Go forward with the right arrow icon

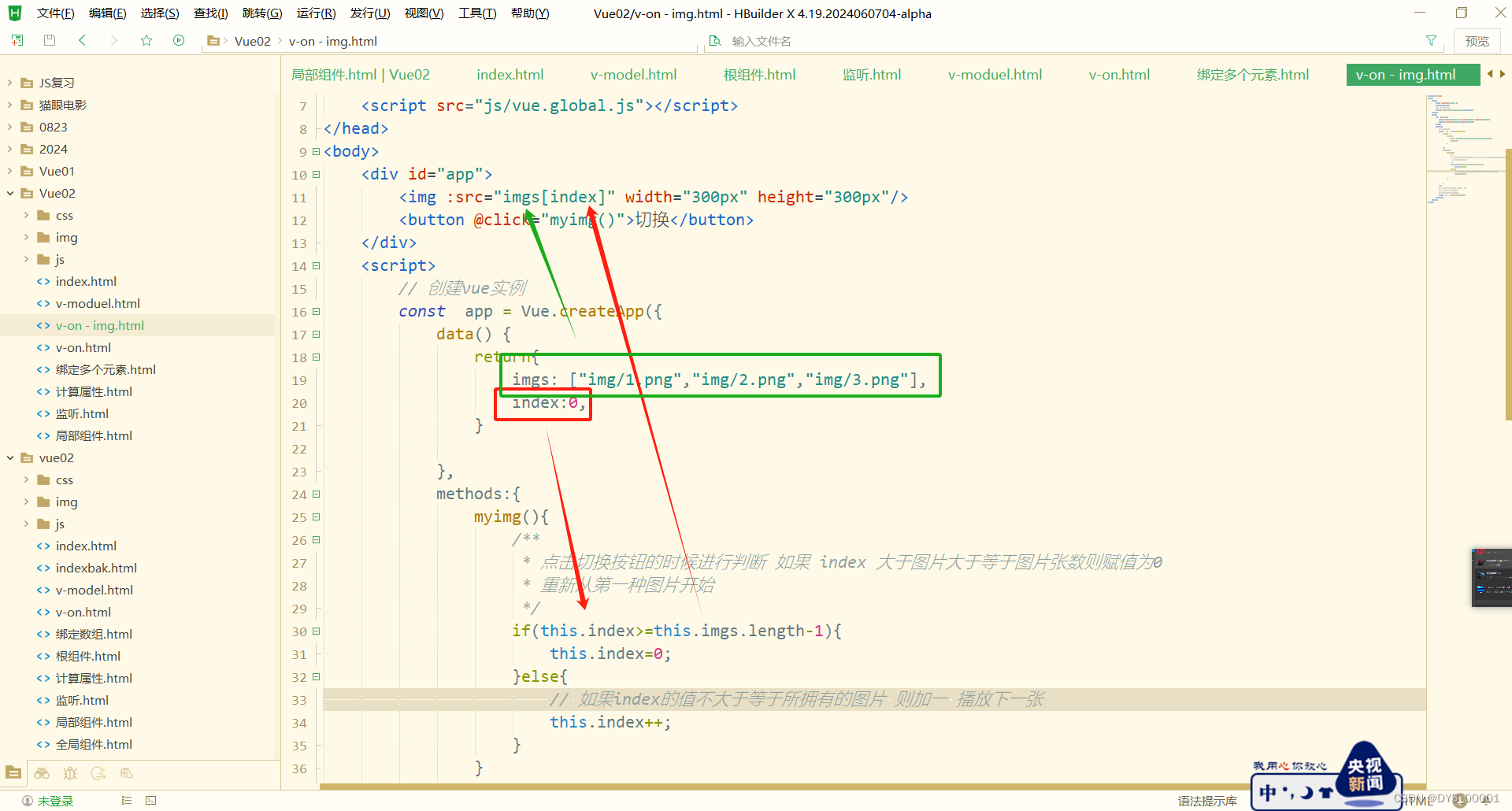[x=114, y=40]
